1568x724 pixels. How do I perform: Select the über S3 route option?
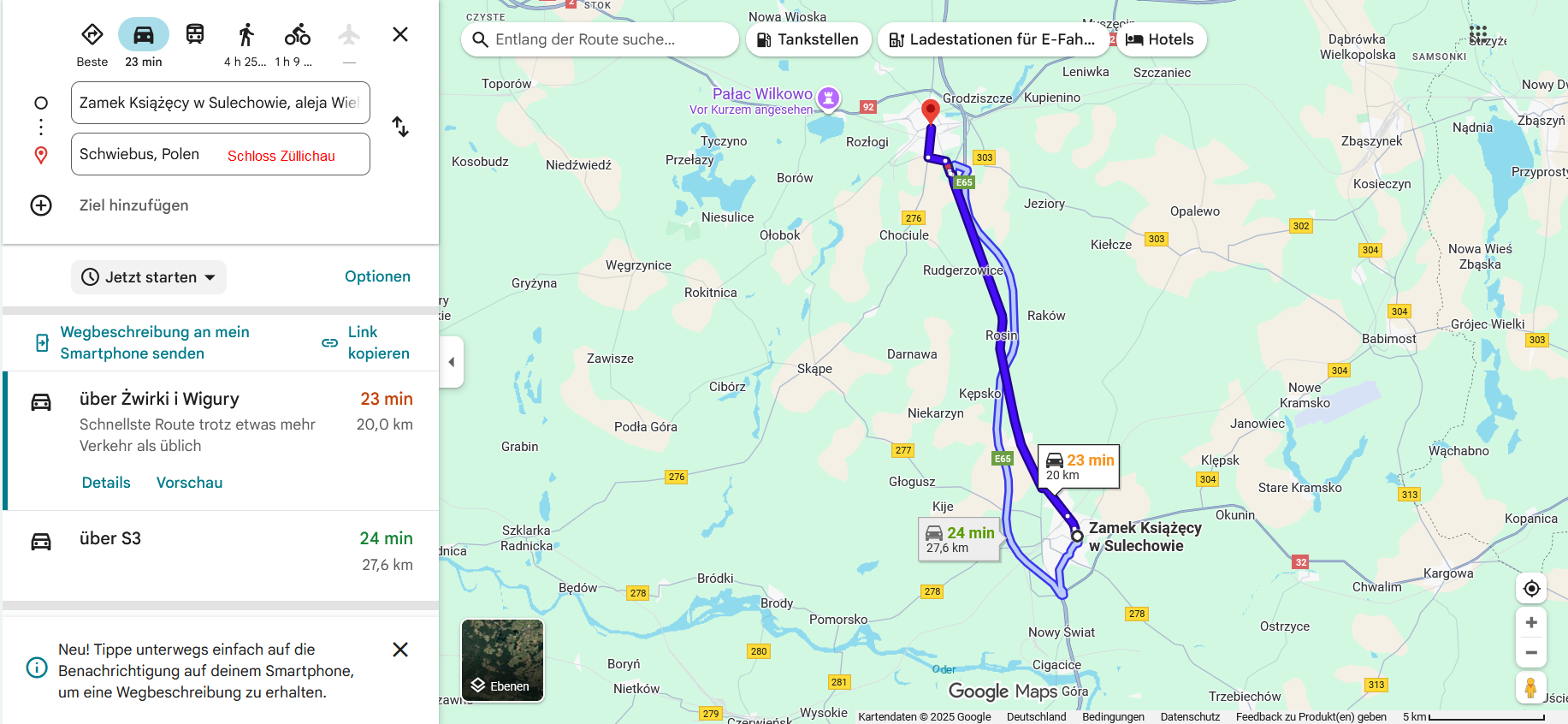(221, 552)
